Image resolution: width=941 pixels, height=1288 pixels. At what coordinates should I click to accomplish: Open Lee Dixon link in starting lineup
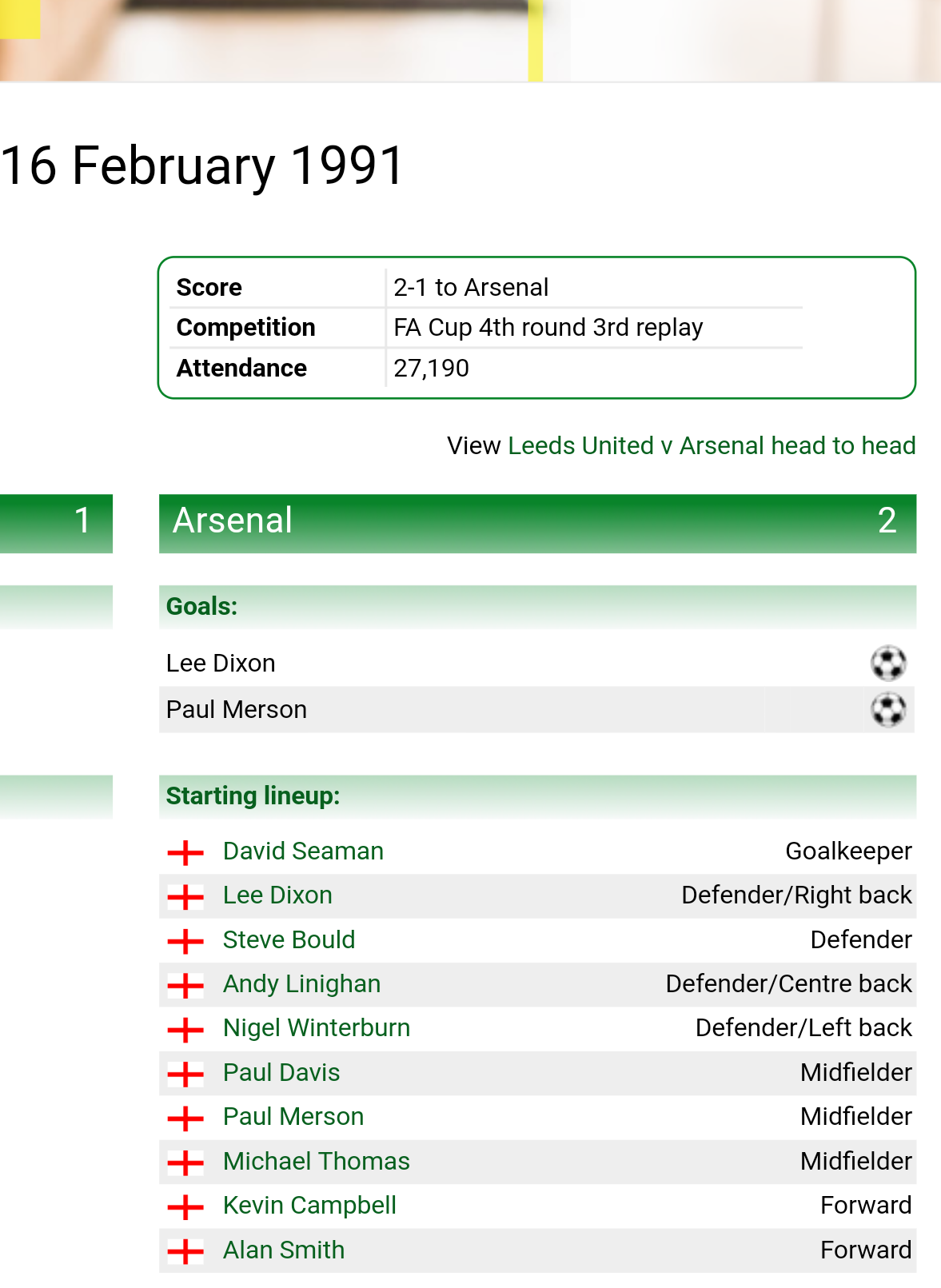[x=277, y=895]
